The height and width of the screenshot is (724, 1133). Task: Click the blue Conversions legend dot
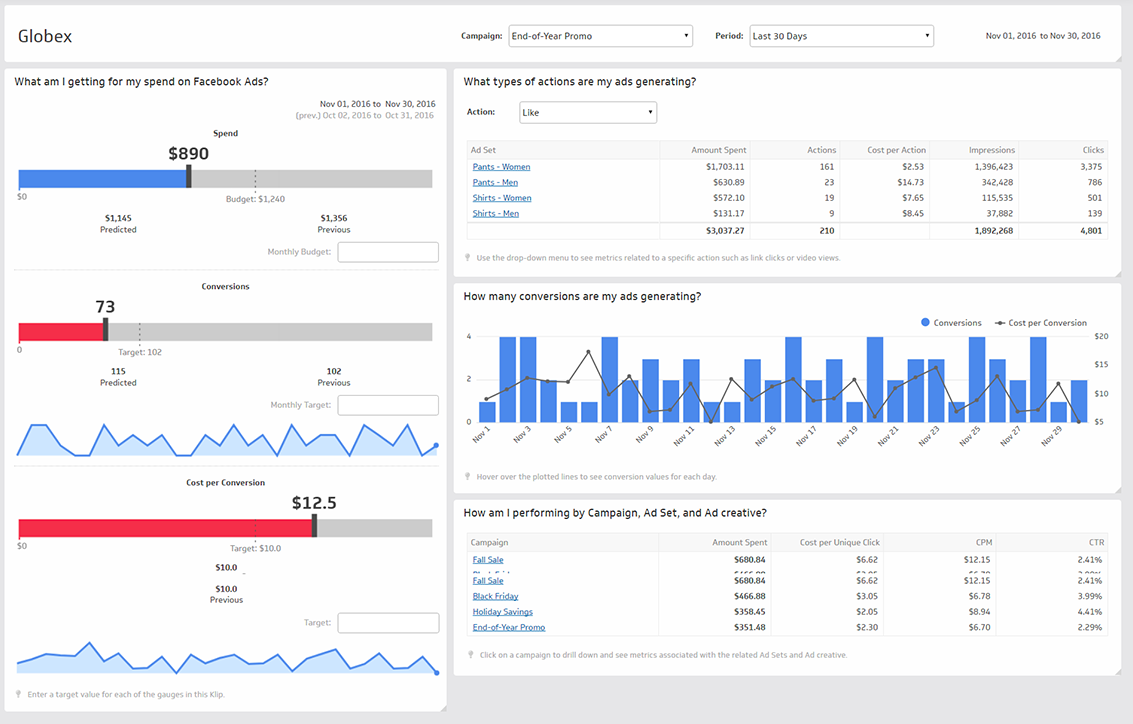pyautogui.click(x=925, y=323)
